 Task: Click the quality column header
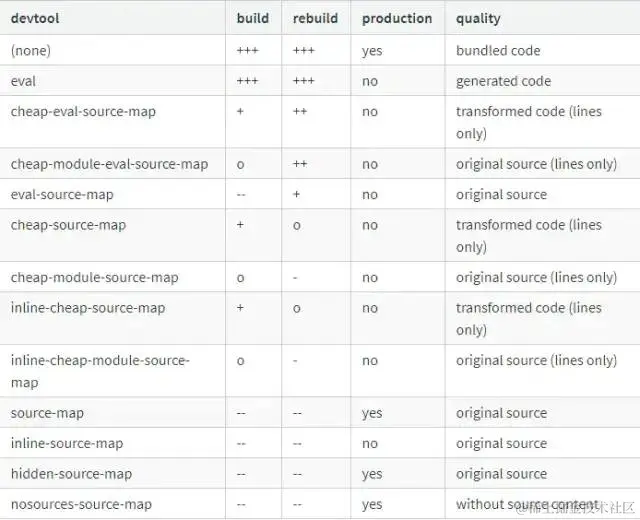pyautogui.click(x=478, y=18)
